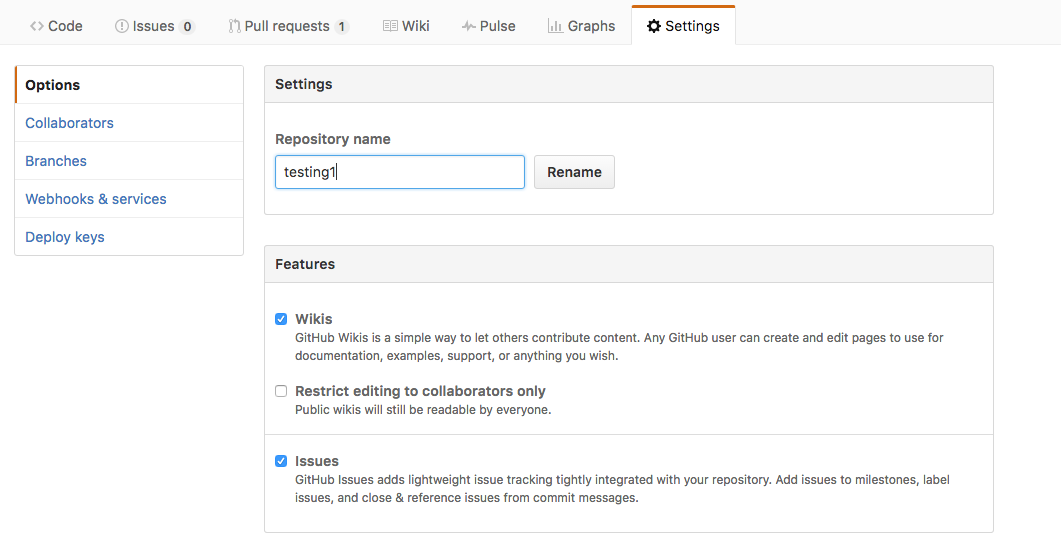Select the Settings tab label
The height and width of the screenshot is (555, 1061).
692,26
